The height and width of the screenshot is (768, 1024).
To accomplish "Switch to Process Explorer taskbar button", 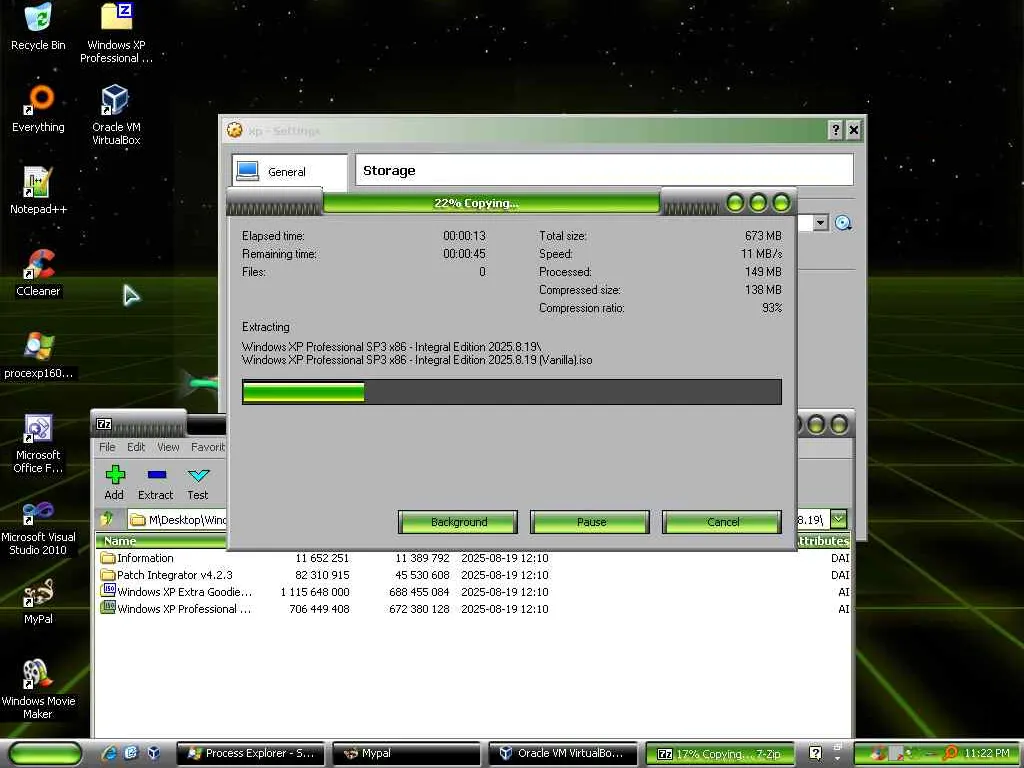I will (251, 753).
